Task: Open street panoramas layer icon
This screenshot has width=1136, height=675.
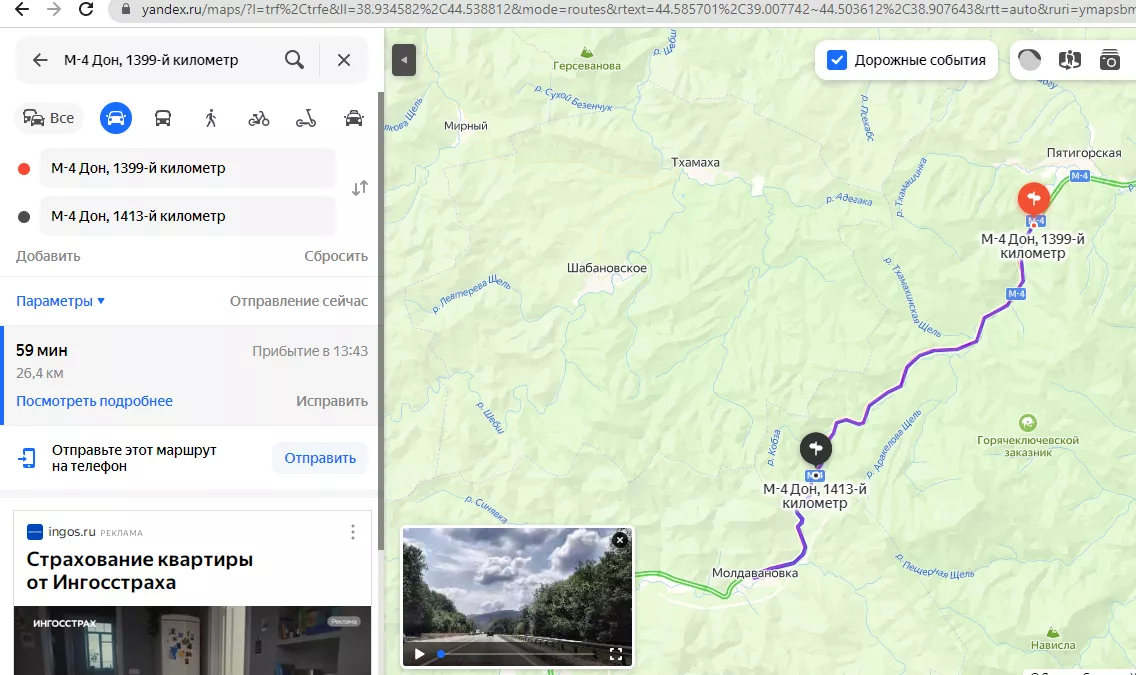Action: [1069, 60]
